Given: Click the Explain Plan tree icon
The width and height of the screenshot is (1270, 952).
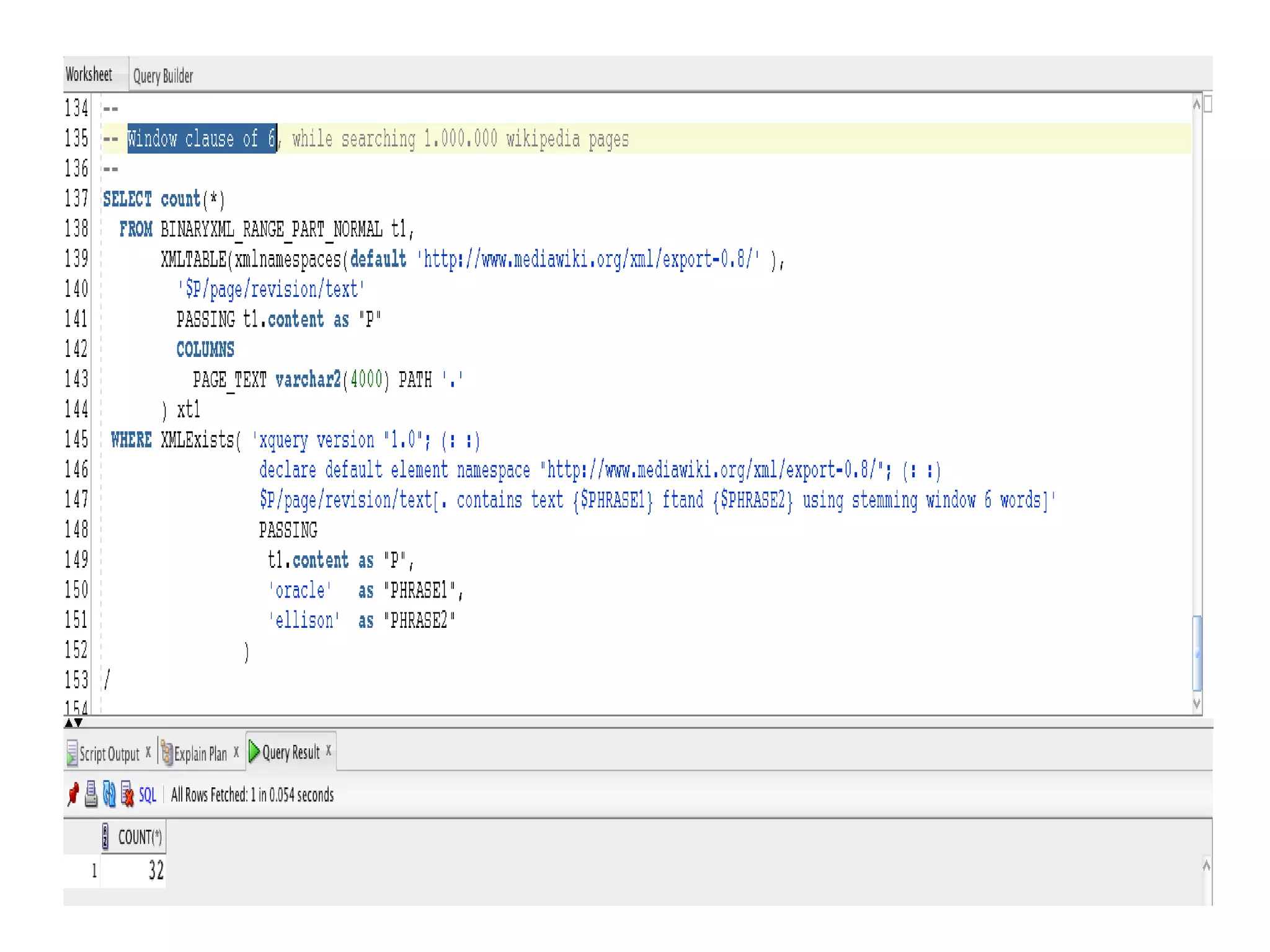Looking at the screenshot, I should pos(166,753).
